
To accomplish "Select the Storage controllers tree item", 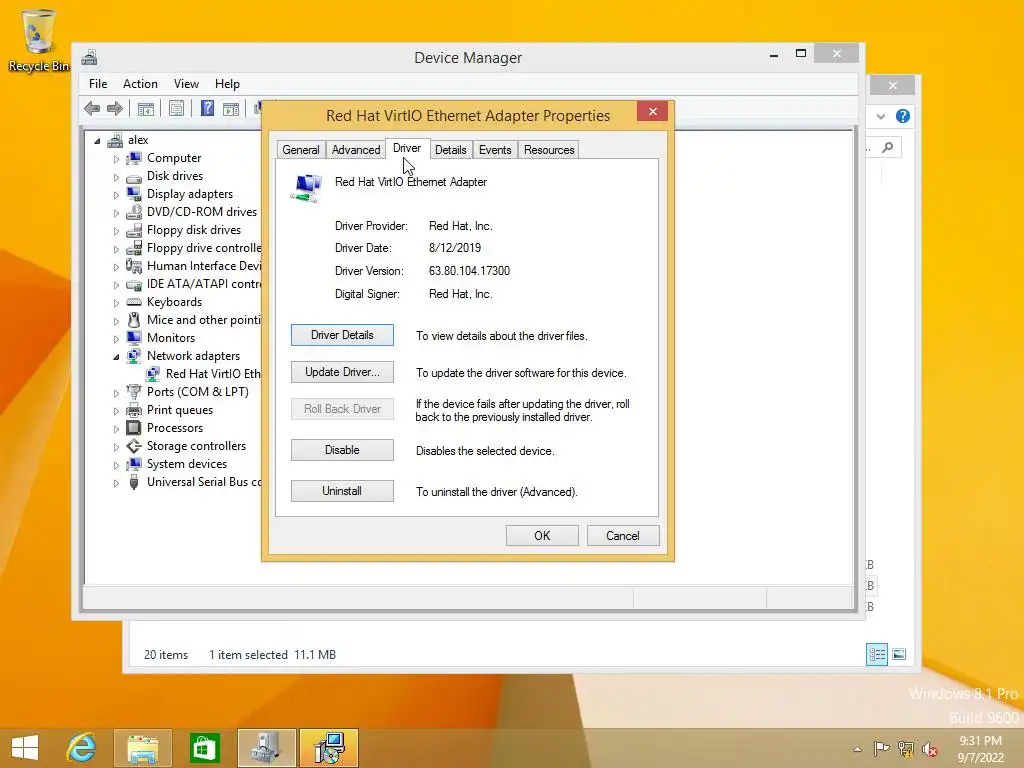I will pos(196,446).
